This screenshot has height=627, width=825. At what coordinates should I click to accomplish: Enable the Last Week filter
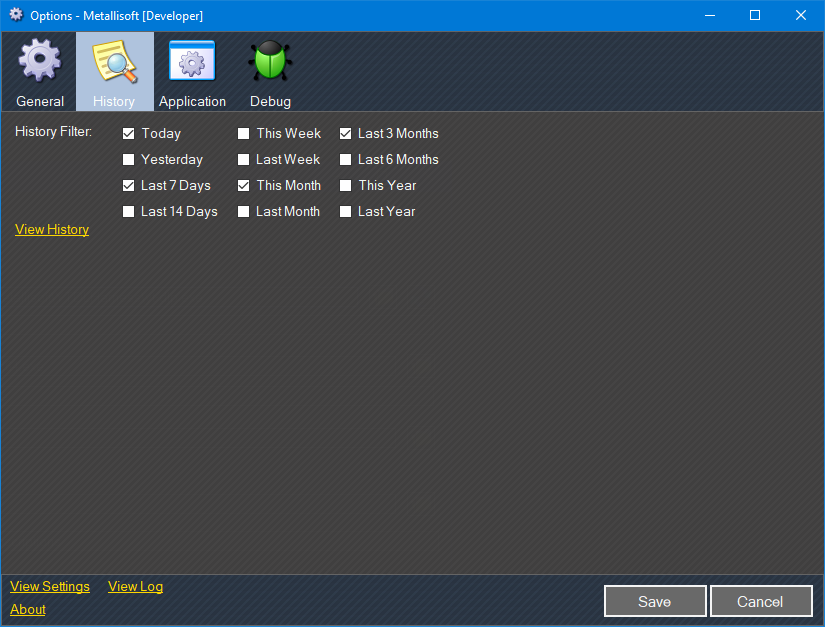point(243,159)
